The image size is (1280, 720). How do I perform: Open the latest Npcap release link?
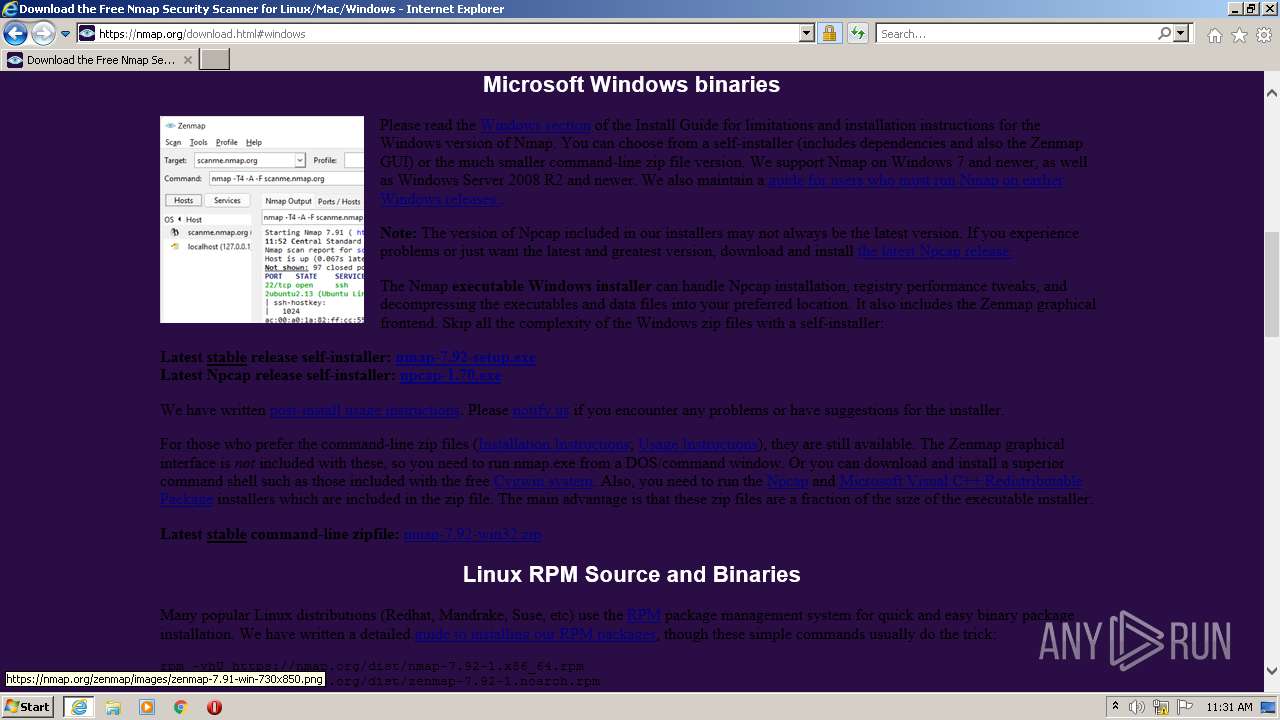(x=935, y=251)
